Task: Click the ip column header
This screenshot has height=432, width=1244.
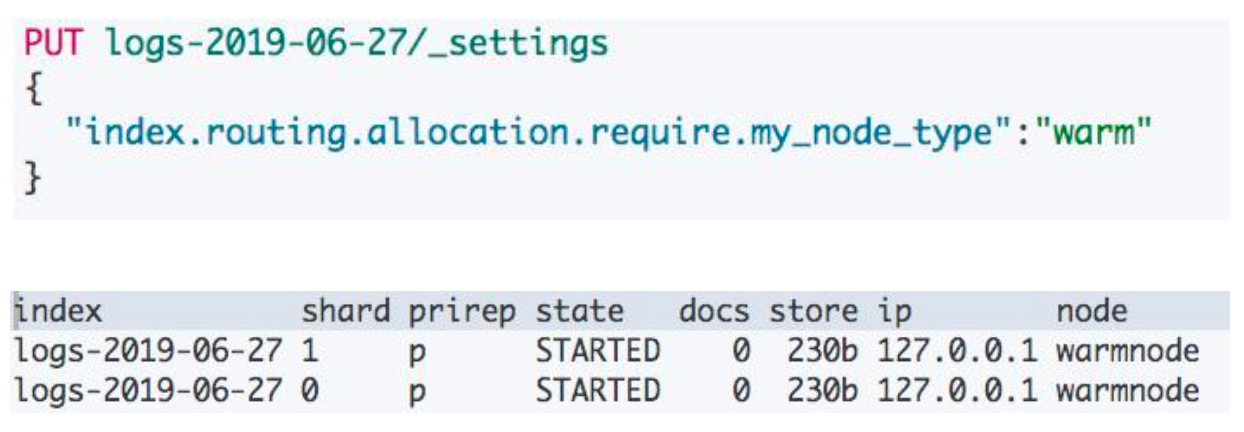Action: [894, 313]
